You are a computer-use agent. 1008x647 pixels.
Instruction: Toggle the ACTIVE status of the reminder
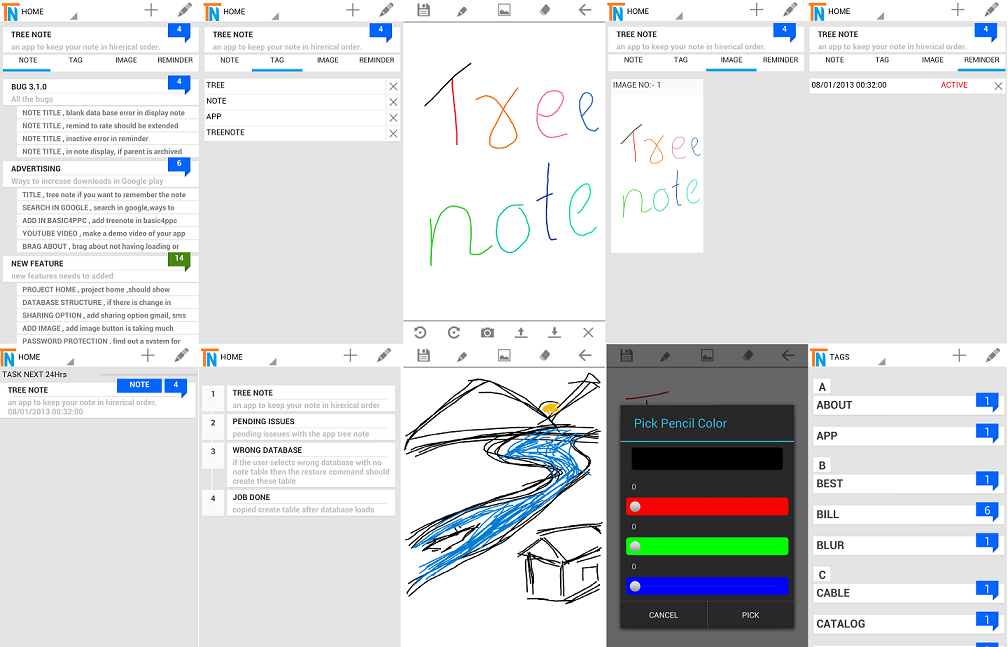click(x=954, y=85)
